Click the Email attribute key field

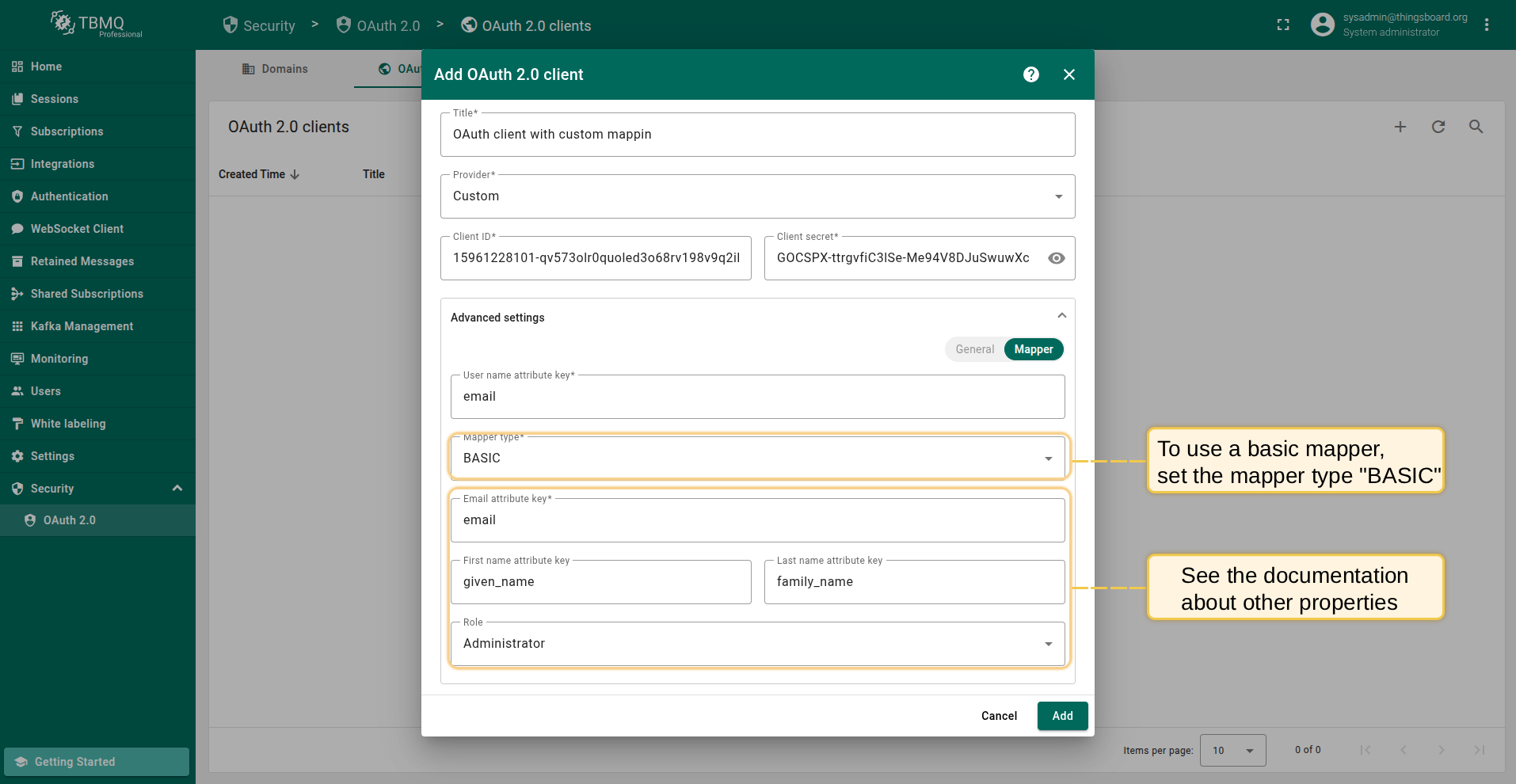click(x=757, y=520)
